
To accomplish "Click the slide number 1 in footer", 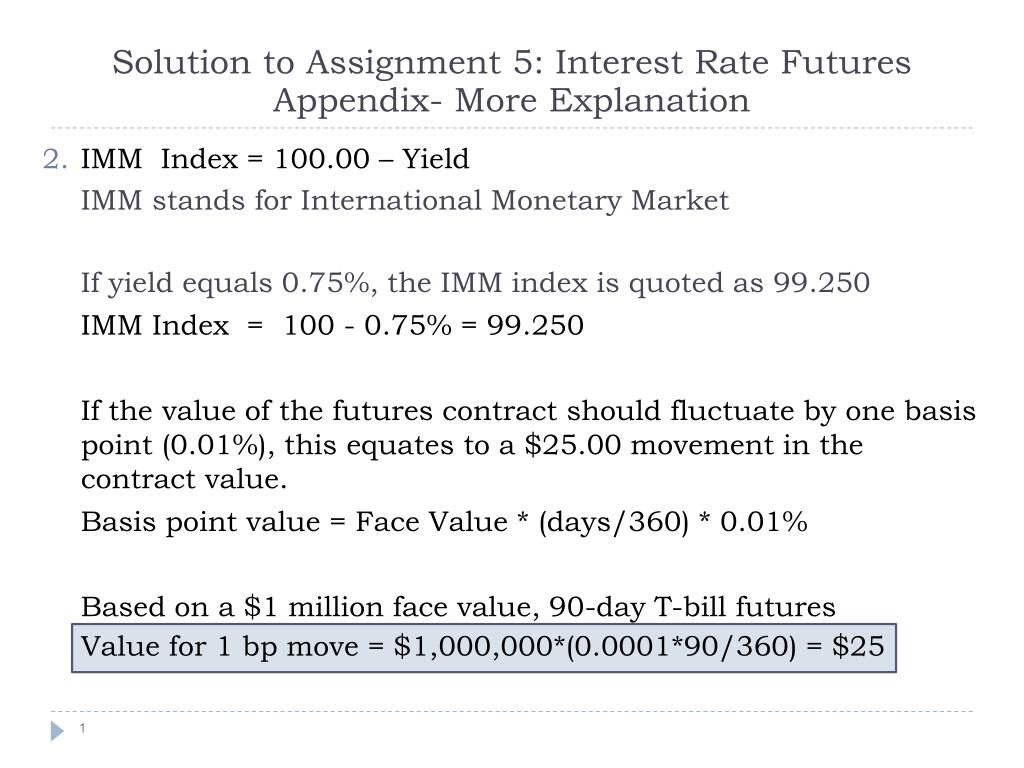I will (x=82, y=728).
